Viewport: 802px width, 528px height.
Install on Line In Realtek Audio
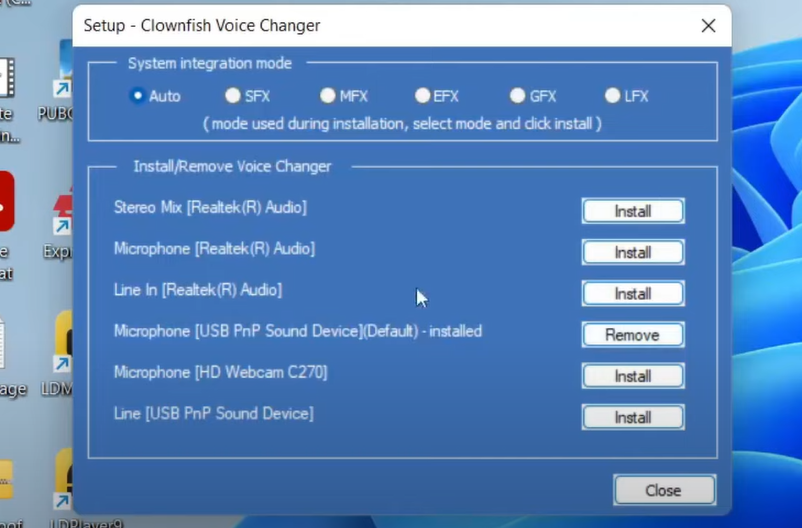point(633,294)
